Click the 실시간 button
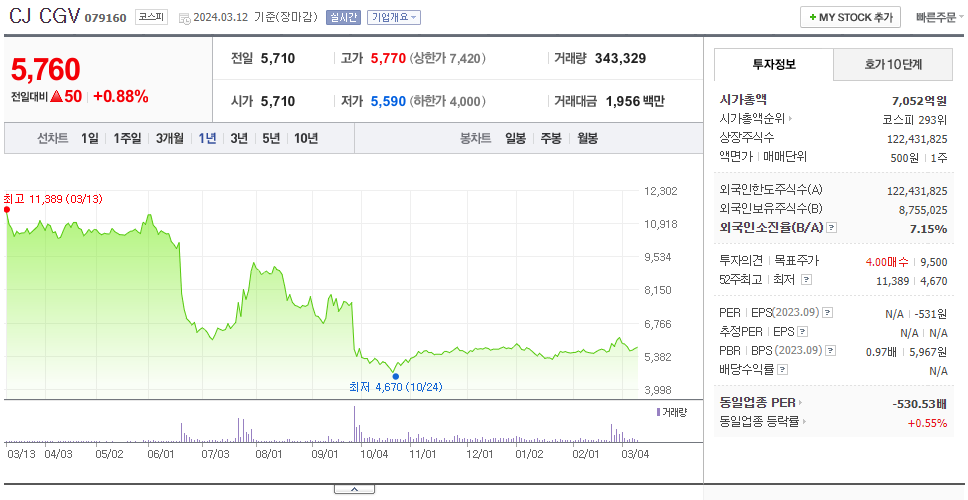 (343, 17)
